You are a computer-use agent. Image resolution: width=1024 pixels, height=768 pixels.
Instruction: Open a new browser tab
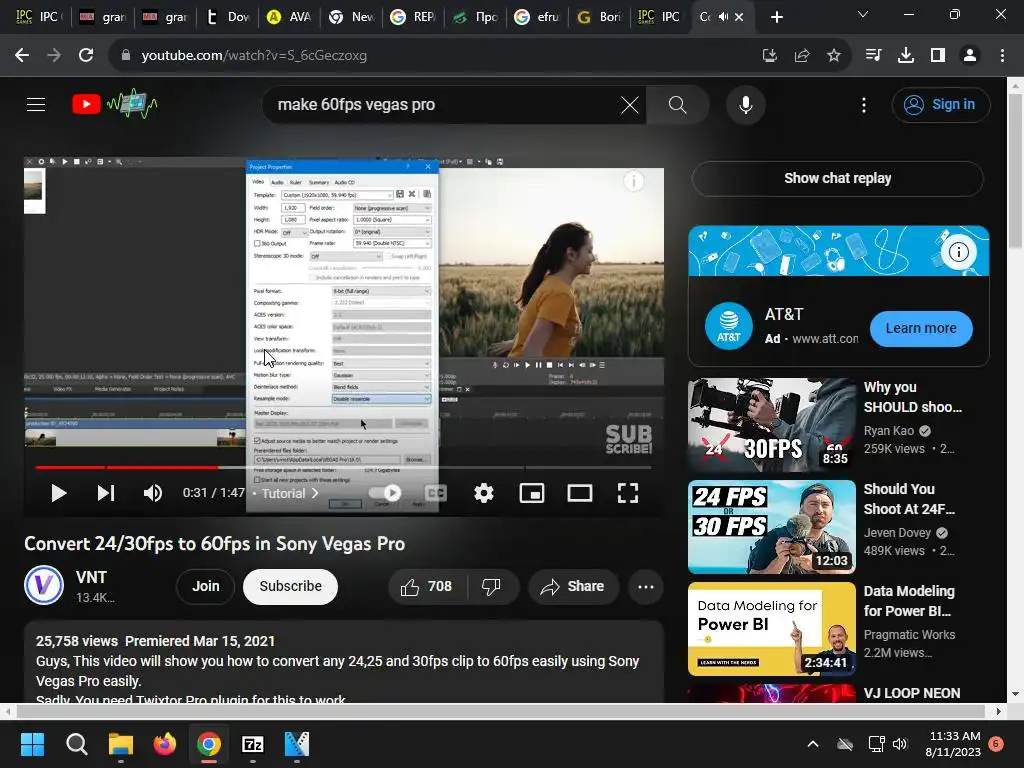point(776,18)
